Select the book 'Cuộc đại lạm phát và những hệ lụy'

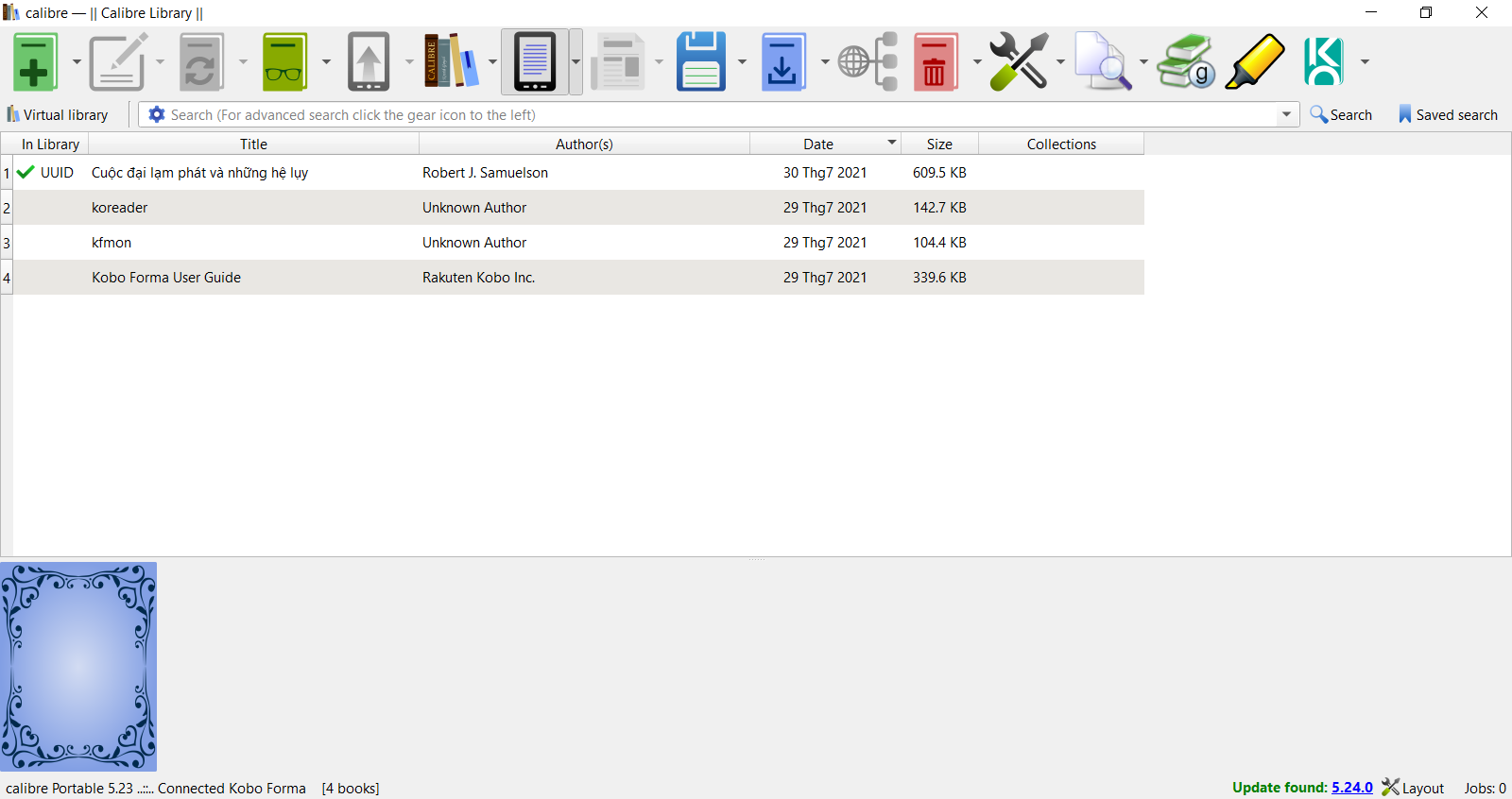pos(199,172)
